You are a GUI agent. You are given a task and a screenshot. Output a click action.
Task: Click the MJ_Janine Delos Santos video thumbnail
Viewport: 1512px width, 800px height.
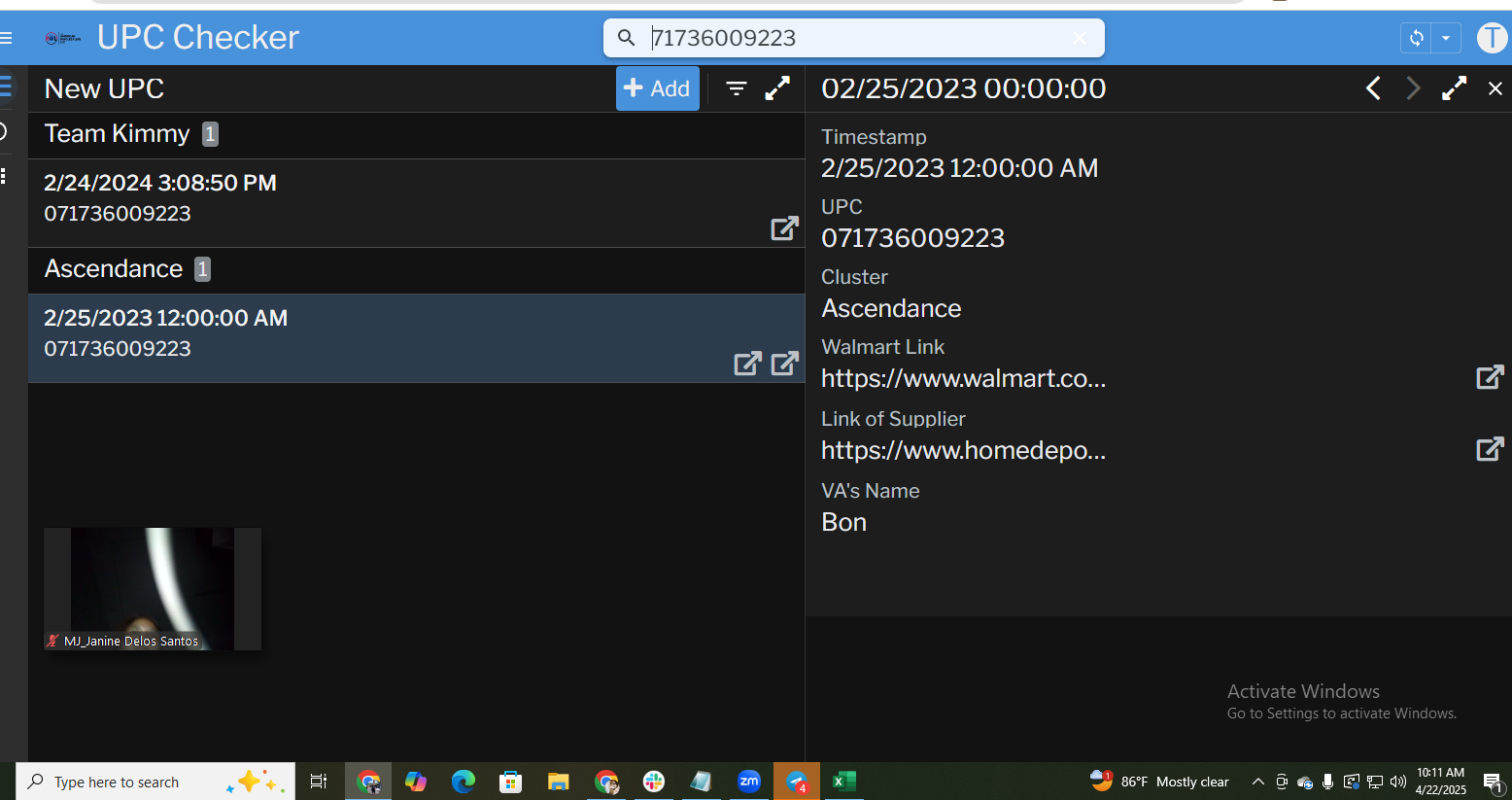[153, 588]
